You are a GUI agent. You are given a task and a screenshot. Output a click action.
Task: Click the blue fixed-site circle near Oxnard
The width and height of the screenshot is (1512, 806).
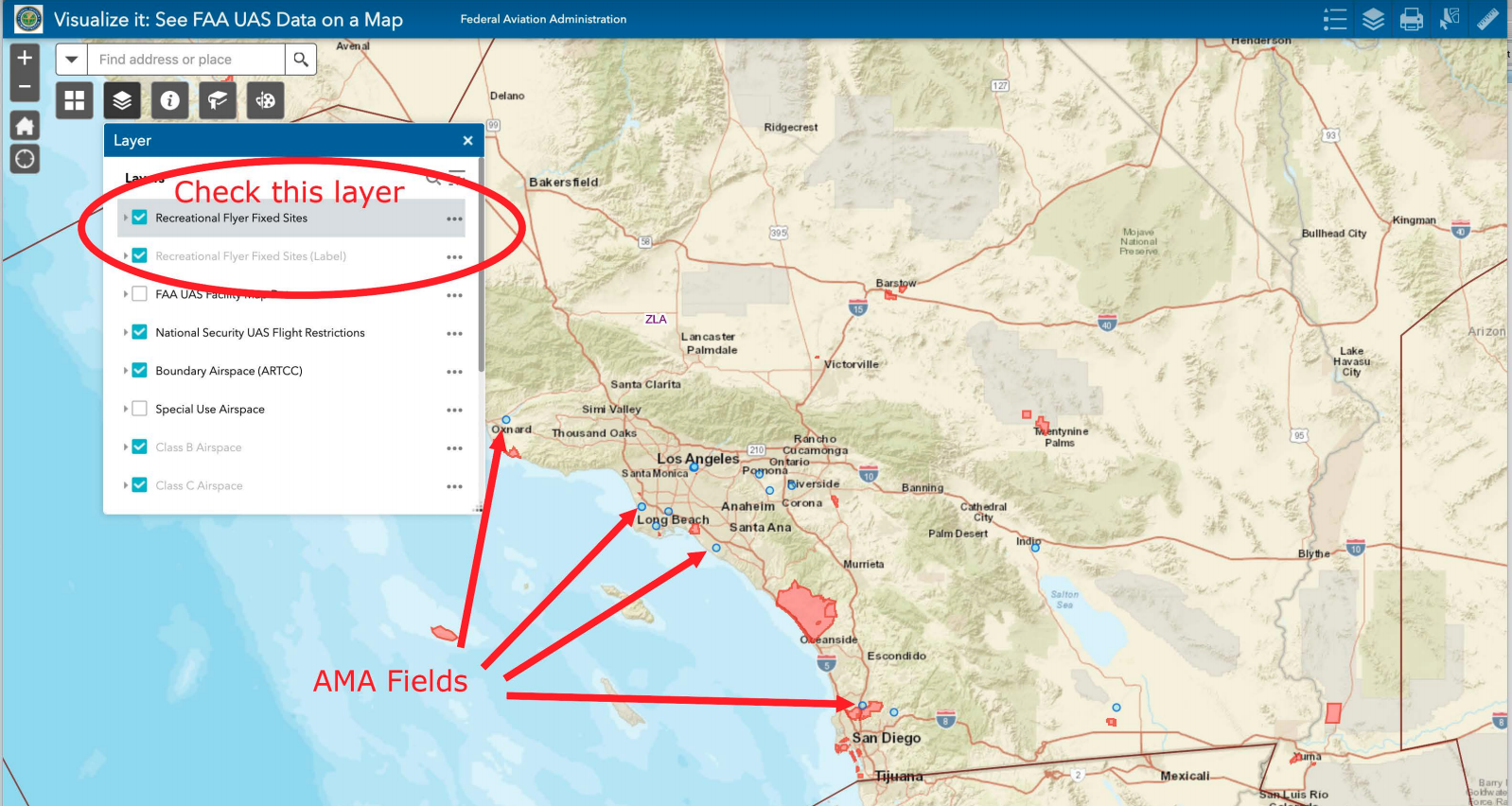(x=506, y=419)
